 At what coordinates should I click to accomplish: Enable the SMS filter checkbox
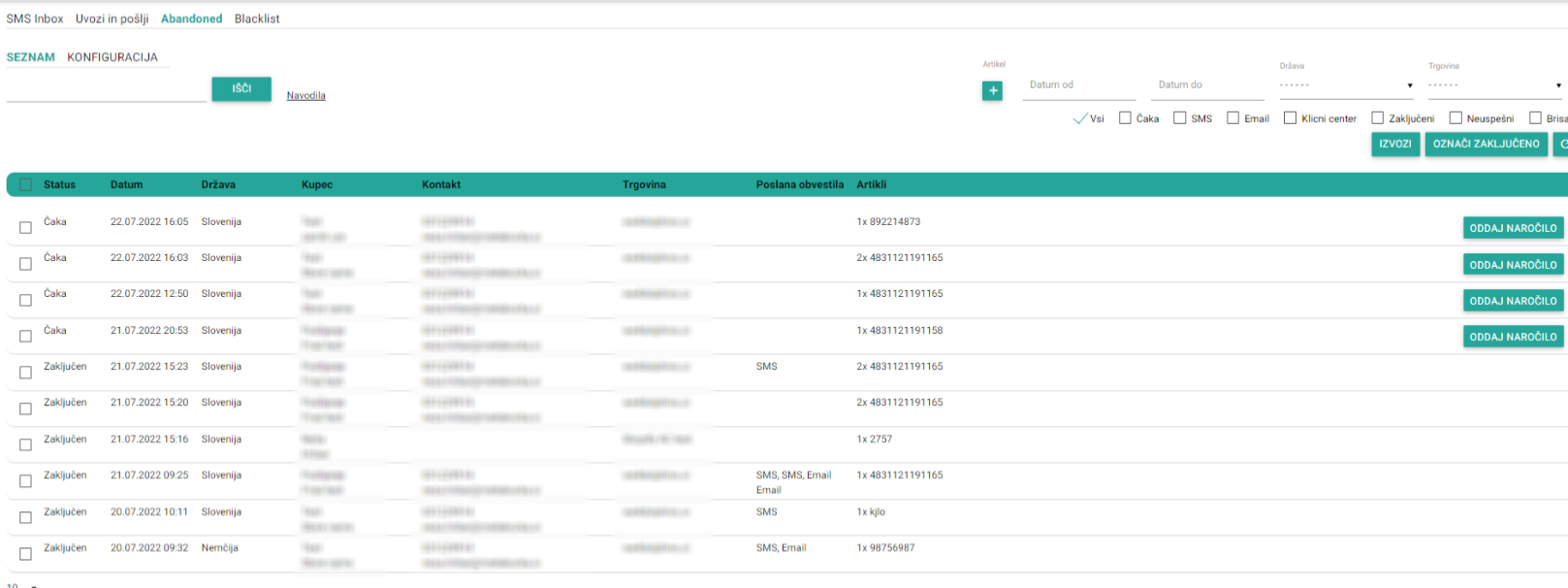pyautogui.click(x=1180, y=118)
